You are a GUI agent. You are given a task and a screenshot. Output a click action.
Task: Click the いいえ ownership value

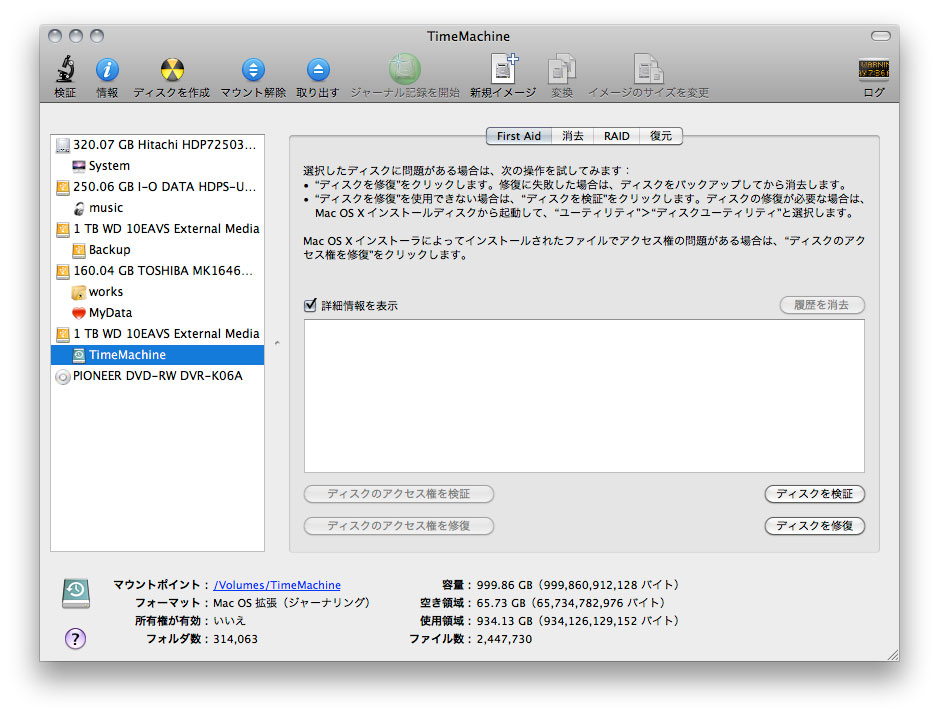click(x=229, y=621)
